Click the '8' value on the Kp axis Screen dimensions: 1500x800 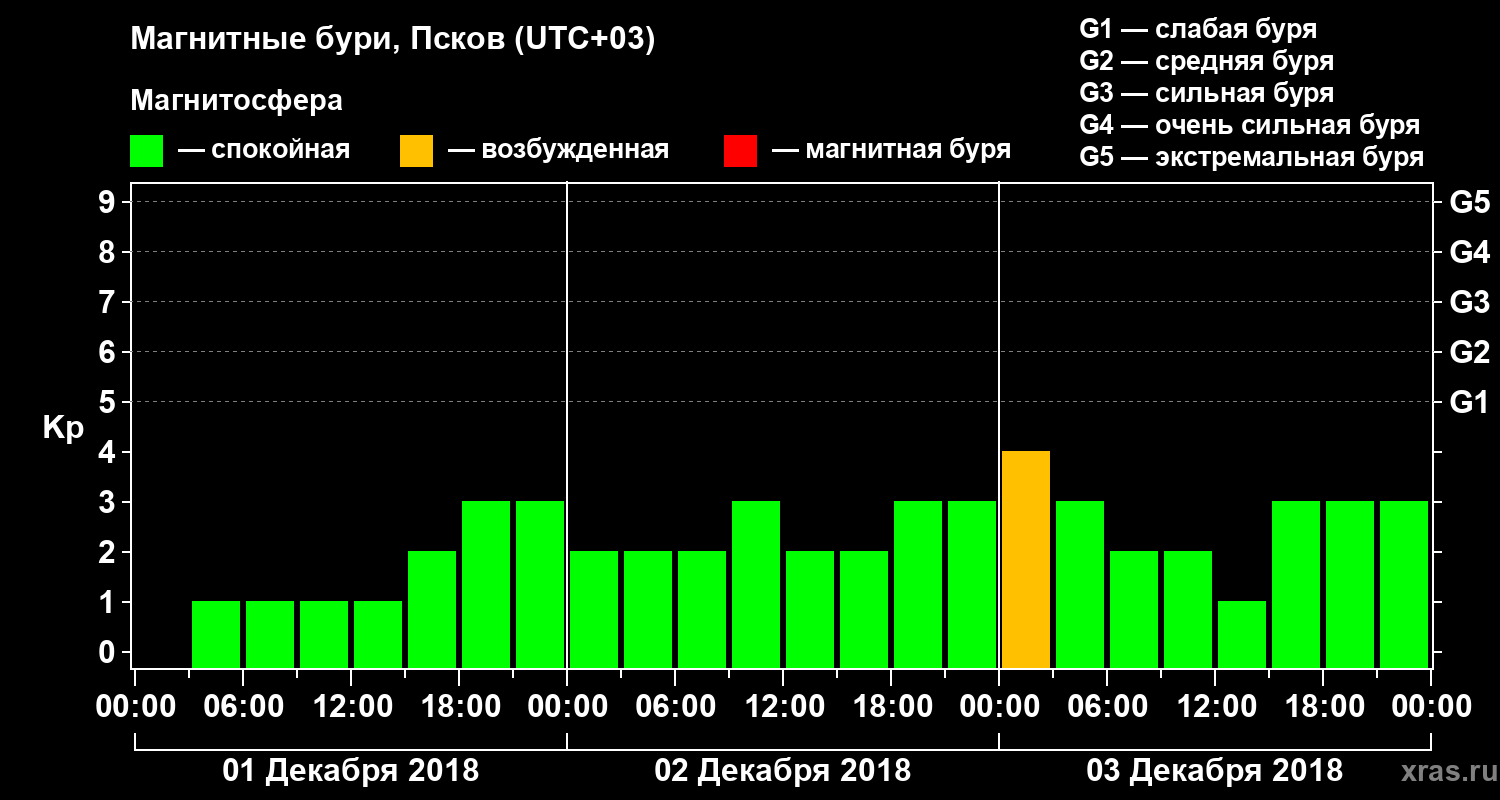tap(108, 252)
